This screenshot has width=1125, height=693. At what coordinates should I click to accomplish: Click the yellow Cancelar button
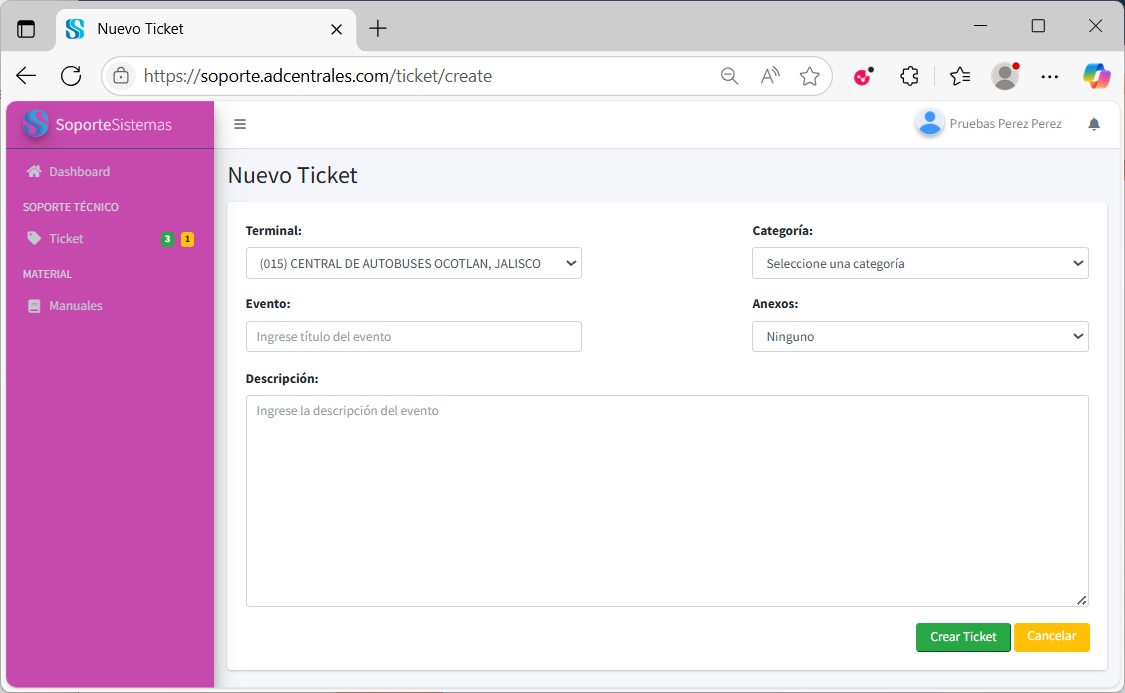[x=1051, y=637]
